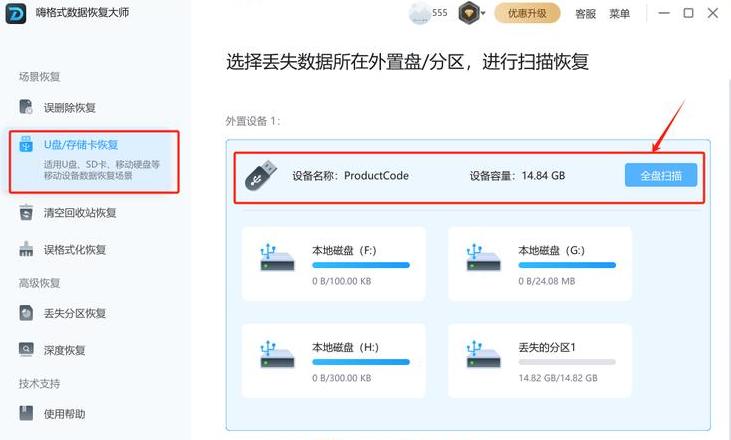Viewport: 731px width, 440px height.
Task: Click the format broom icon in sidebar
Action: 26,249
